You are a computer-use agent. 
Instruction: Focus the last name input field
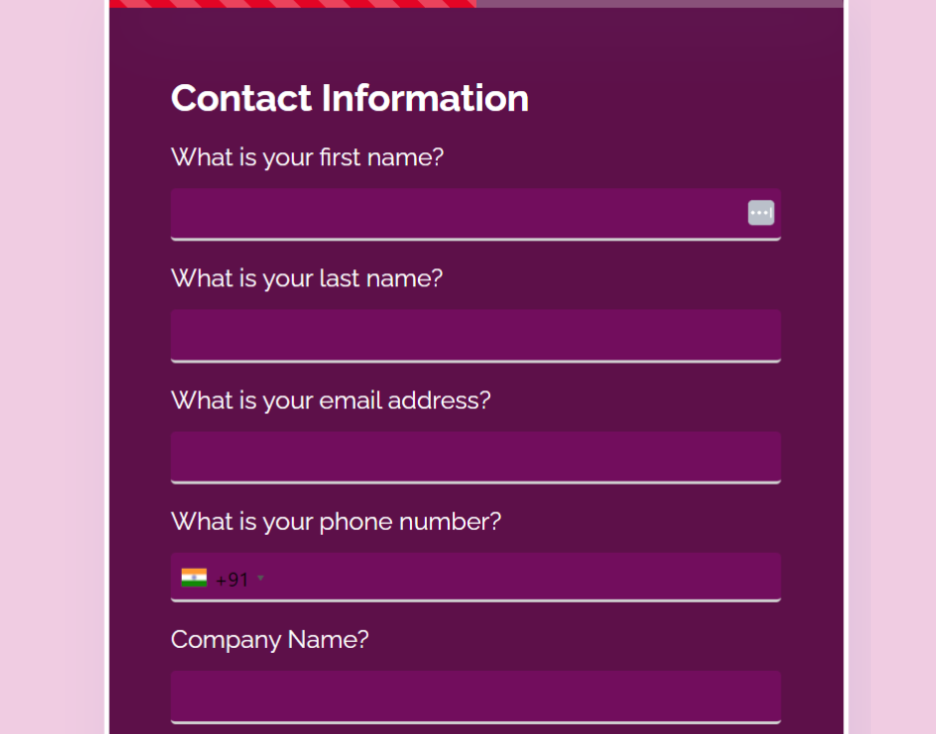click(476, 335)
